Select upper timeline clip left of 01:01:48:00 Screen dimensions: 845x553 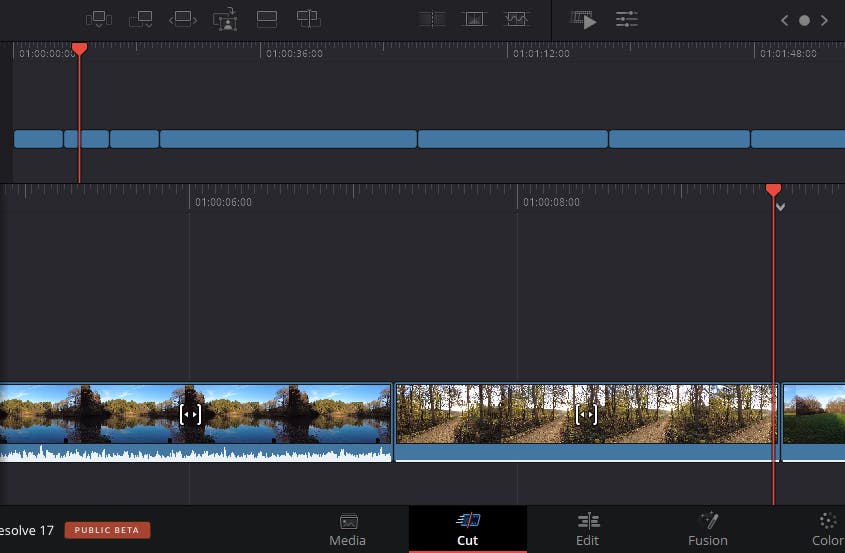(680, 139)
